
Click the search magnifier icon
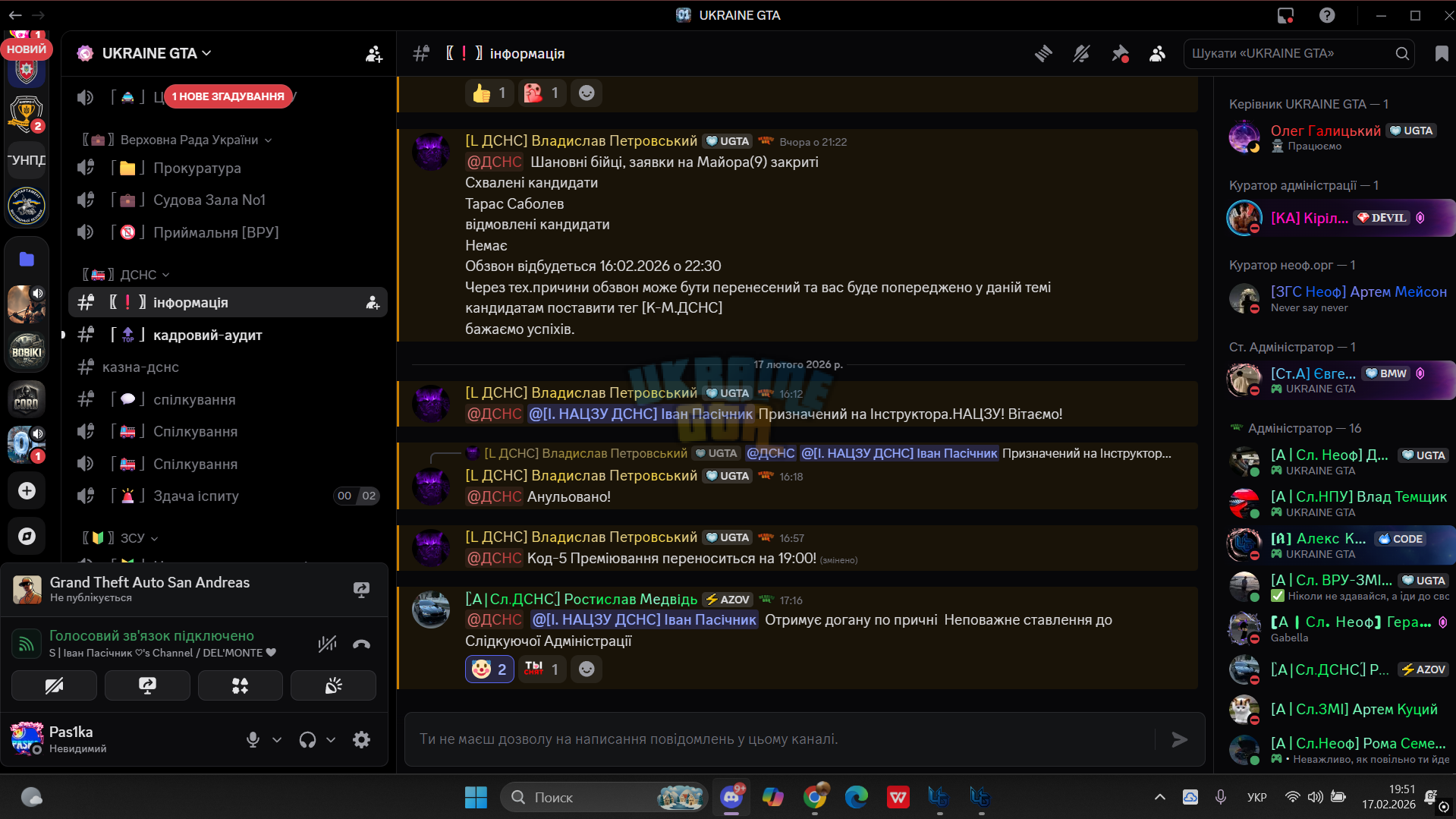click(1402, 54)
